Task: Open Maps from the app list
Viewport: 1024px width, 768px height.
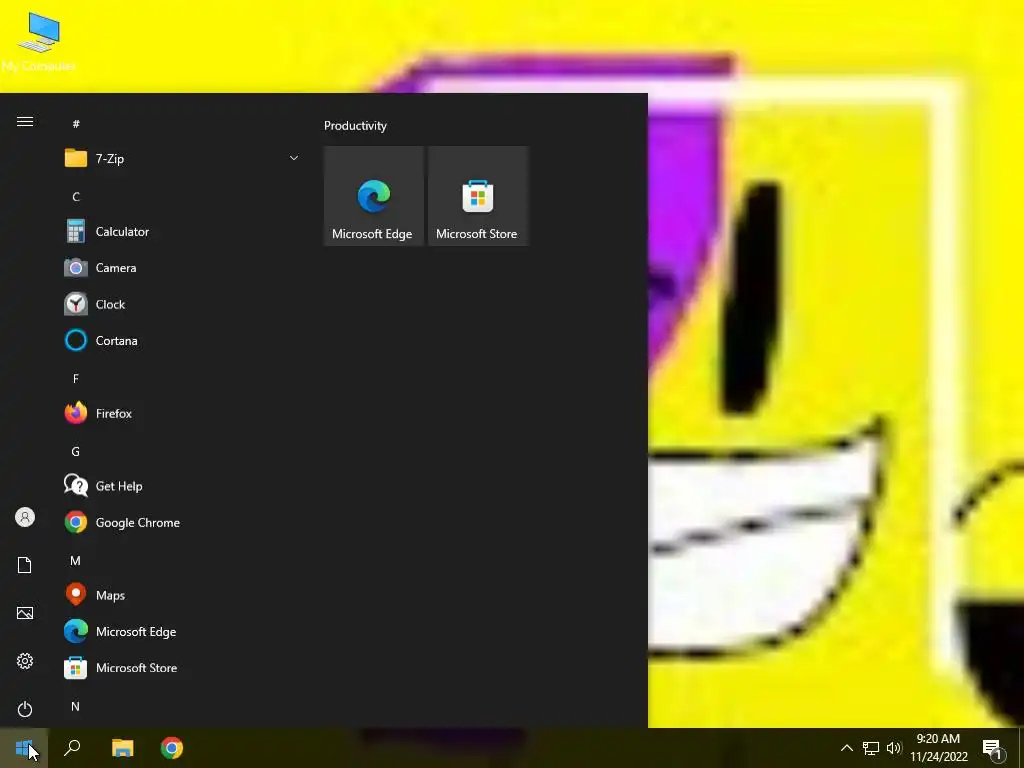Action: click(x=182, y=596)
